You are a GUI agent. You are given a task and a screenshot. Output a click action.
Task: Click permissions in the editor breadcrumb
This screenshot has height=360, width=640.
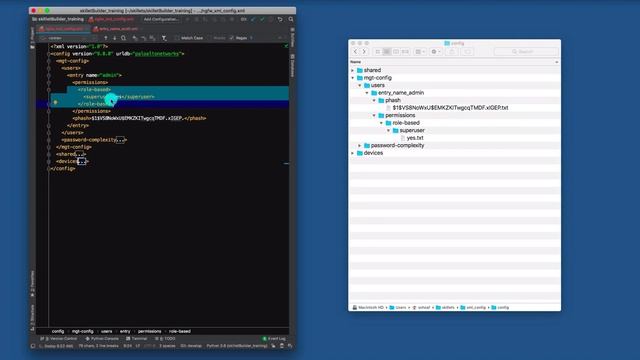click(149, 331)
